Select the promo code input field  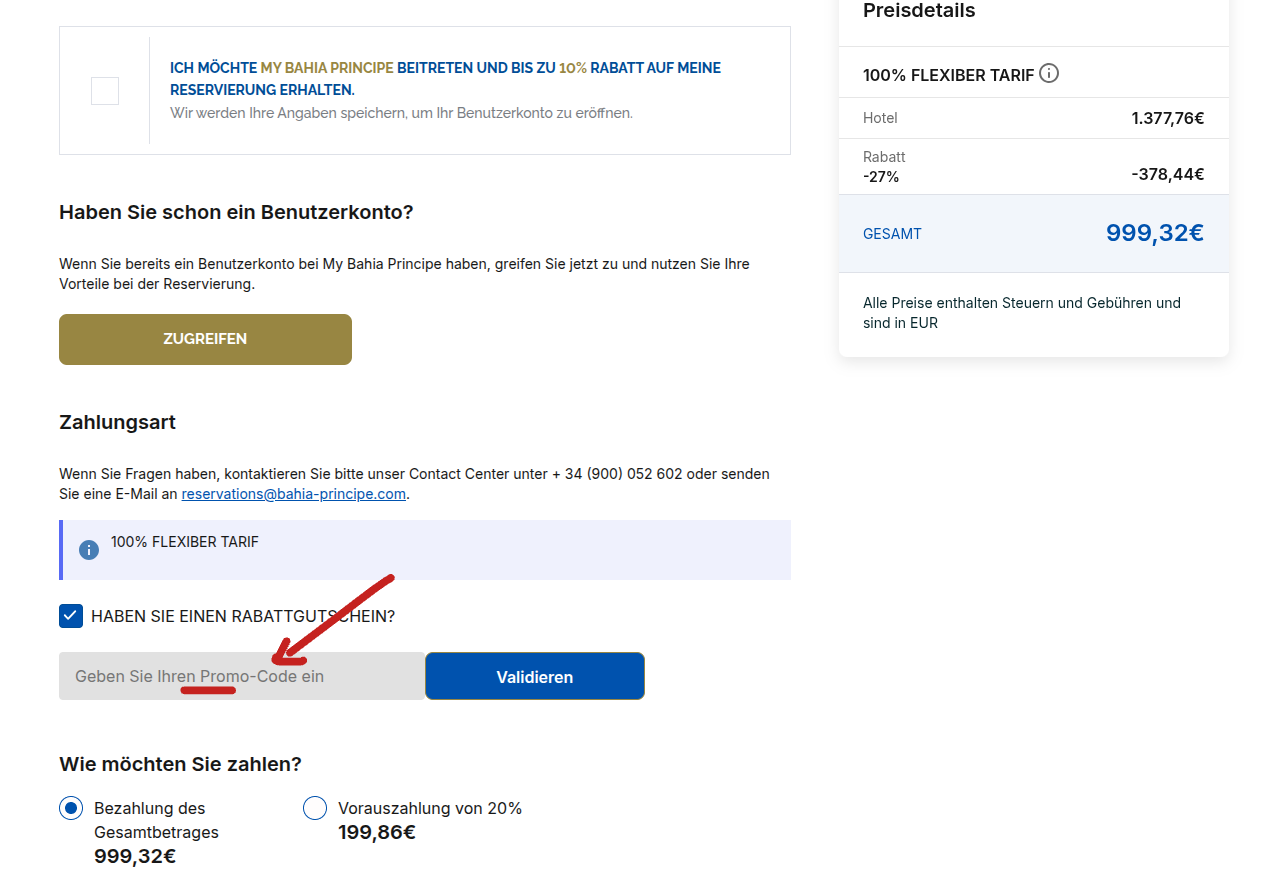click(240, 676)
